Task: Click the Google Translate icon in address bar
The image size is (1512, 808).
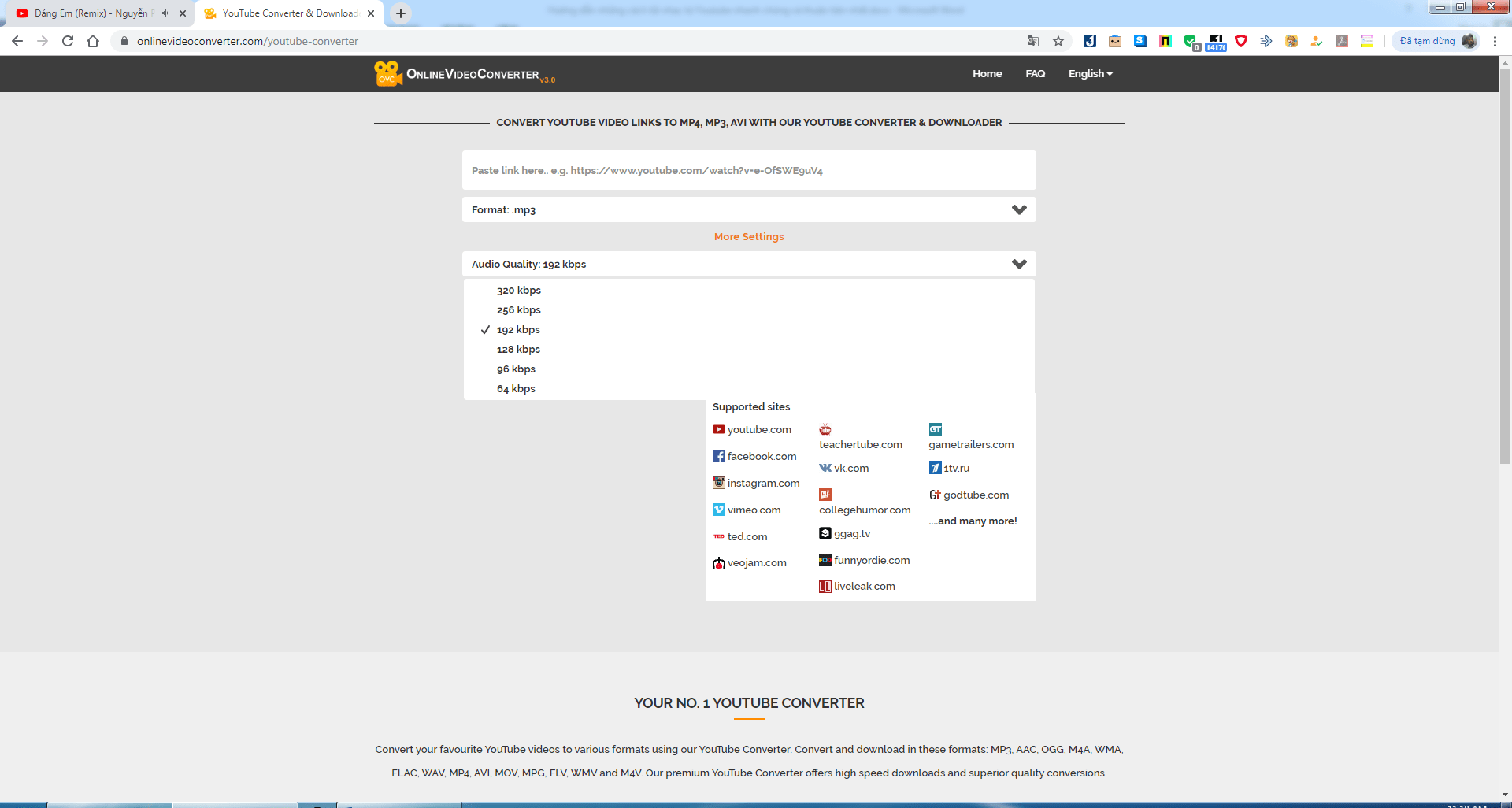Action: point(1033,41)
